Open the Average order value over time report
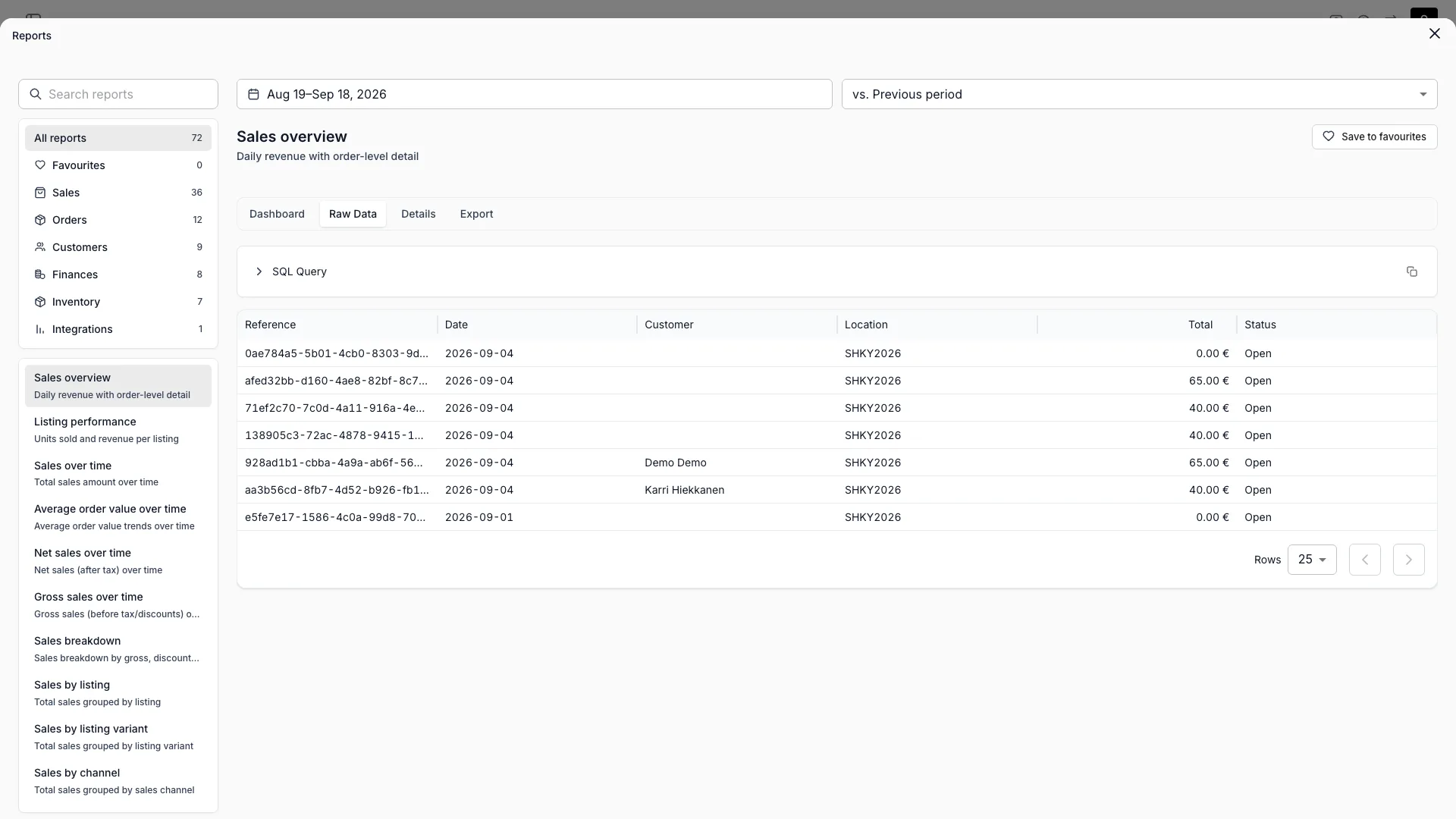This screenshot has height=819, width=1456. (118, 517)
